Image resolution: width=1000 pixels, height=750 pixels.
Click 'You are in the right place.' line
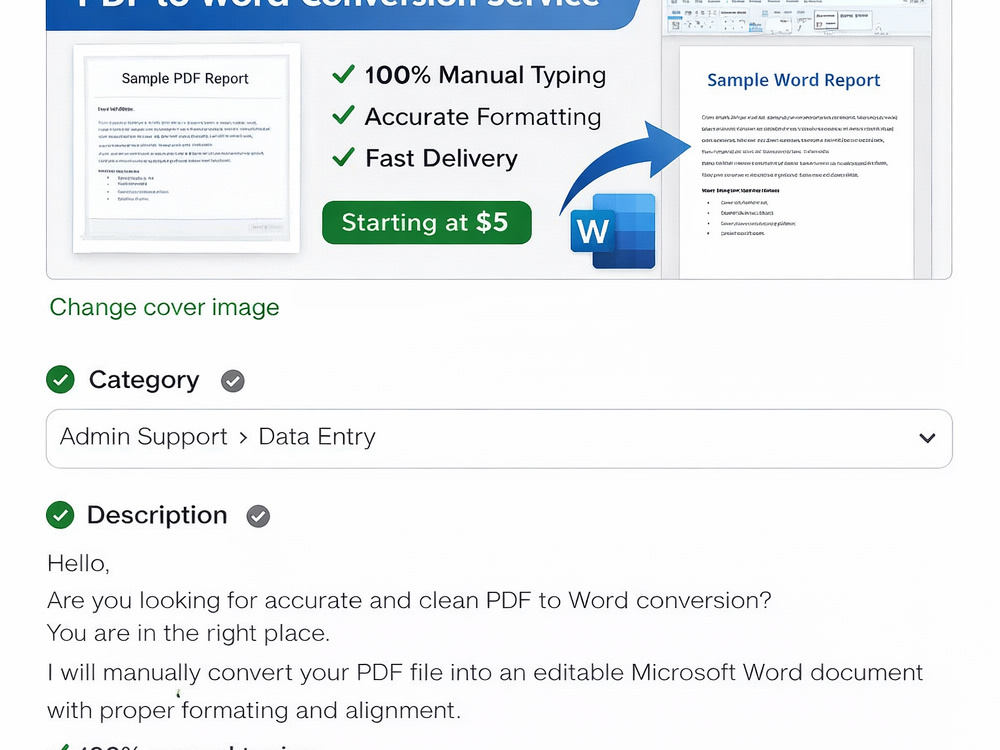pos(188,633)
